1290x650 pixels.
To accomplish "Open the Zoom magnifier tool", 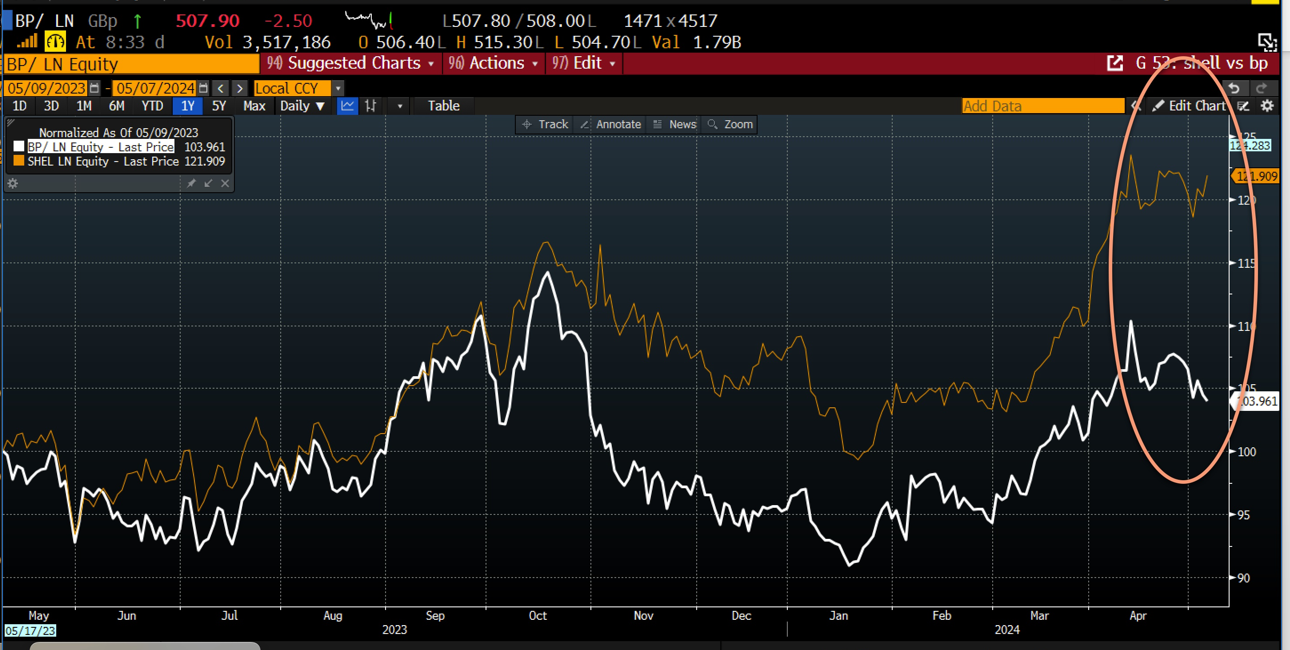I will click(x=730, y=124).
